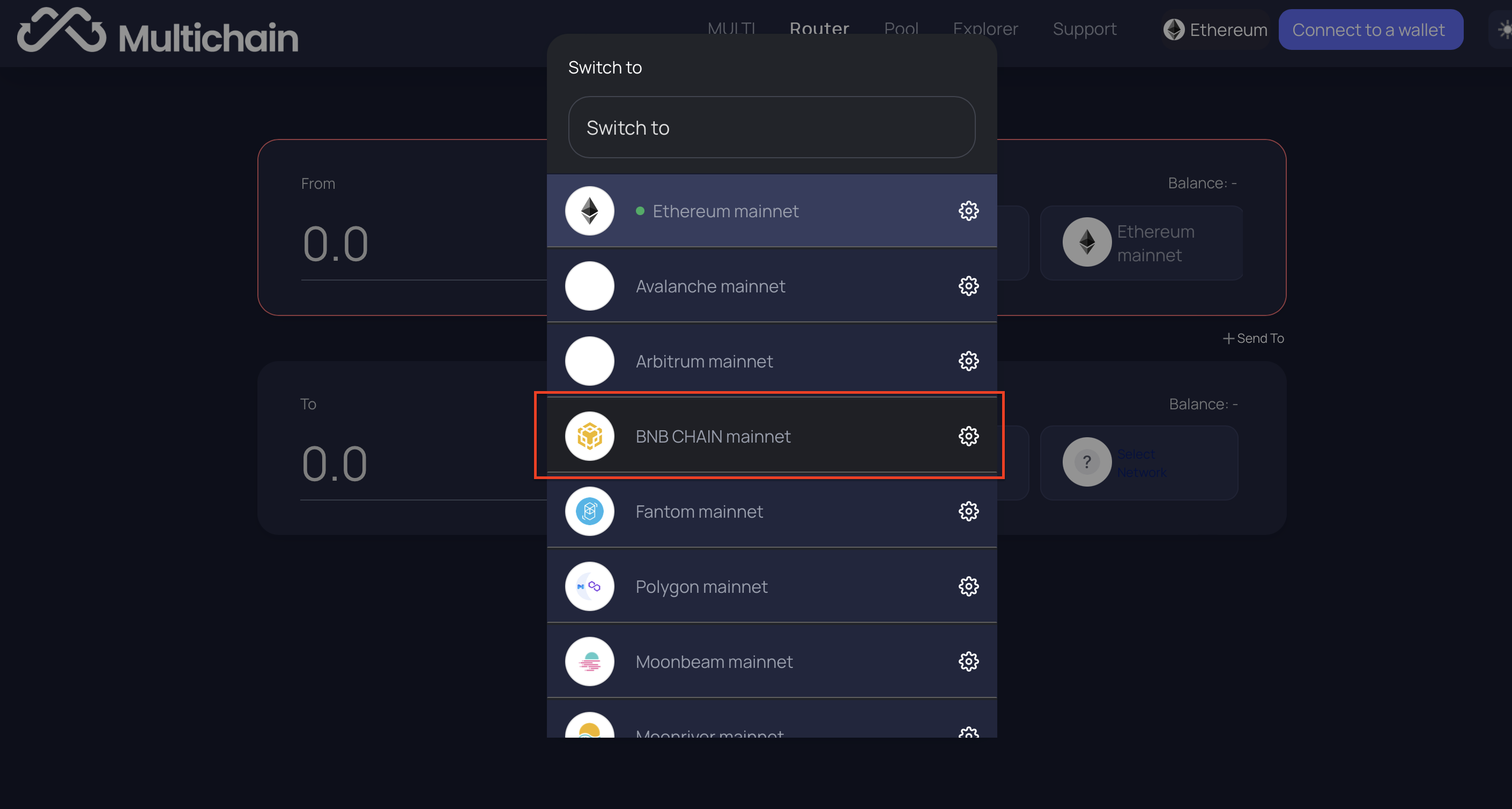Choose Polygon mainnet from the list

(772, 586)
